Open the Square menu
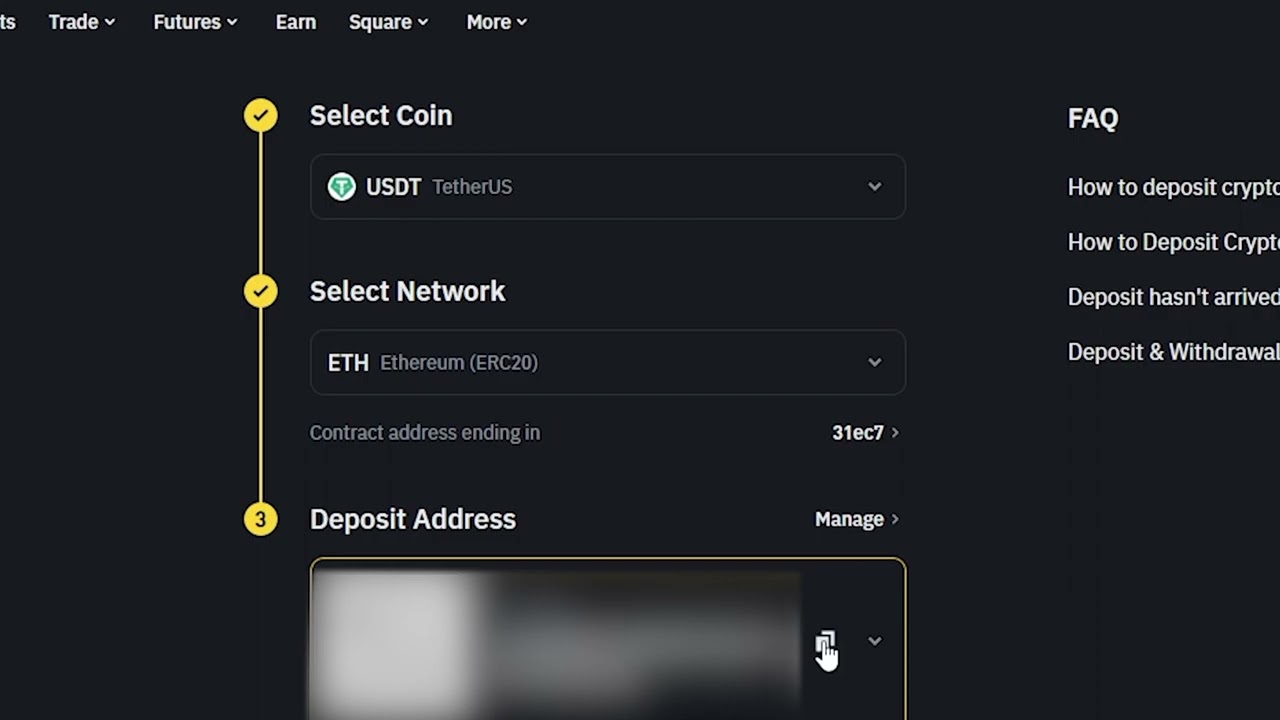This screenshot has width=1280, height=720. coord(388,22)
